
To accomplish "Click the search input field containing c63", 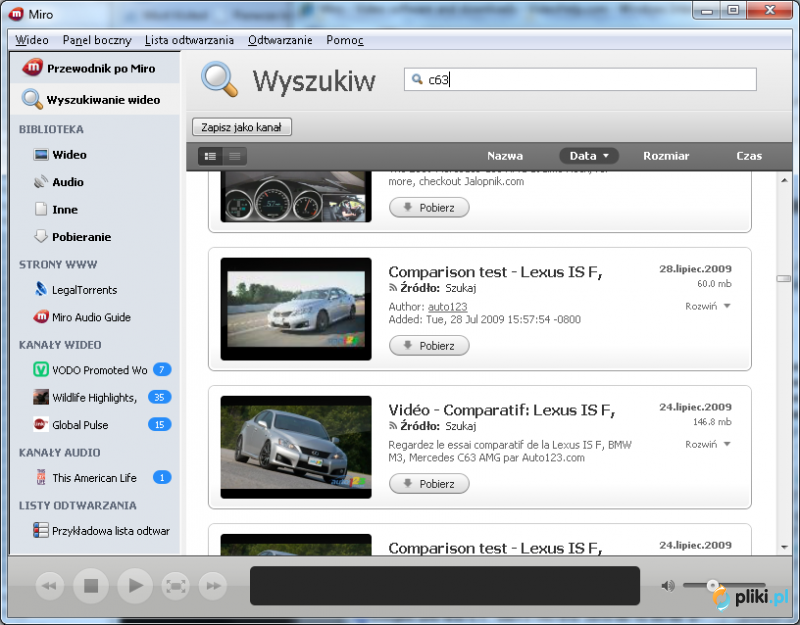I will click(x=580, y=80).
